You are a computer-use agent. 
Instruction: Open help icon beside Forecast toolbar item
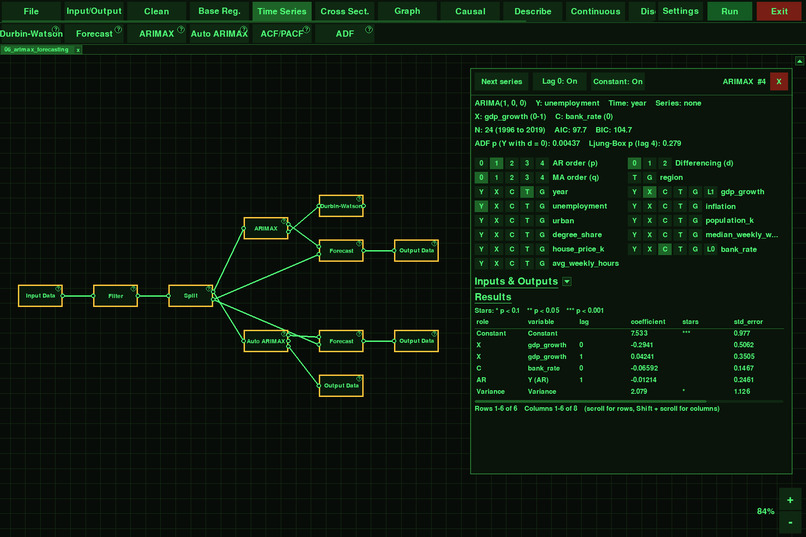pyautogui.click(x=118, y=29)
